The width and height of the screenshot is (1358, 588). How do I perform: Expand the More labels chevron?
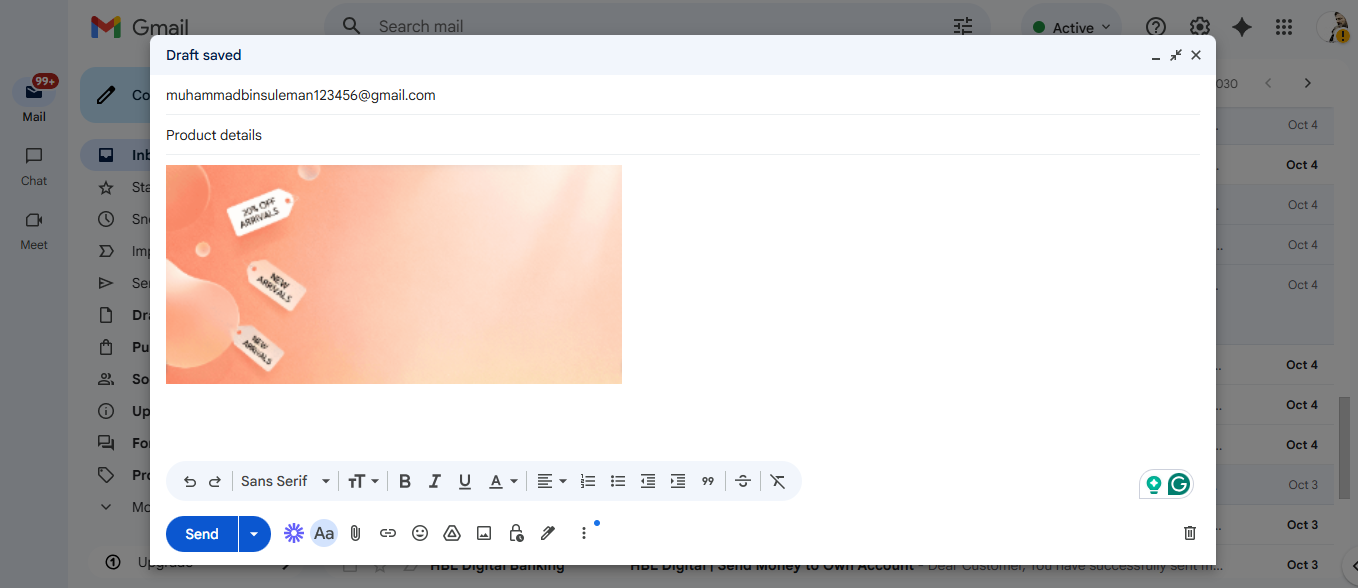(106, 507)
